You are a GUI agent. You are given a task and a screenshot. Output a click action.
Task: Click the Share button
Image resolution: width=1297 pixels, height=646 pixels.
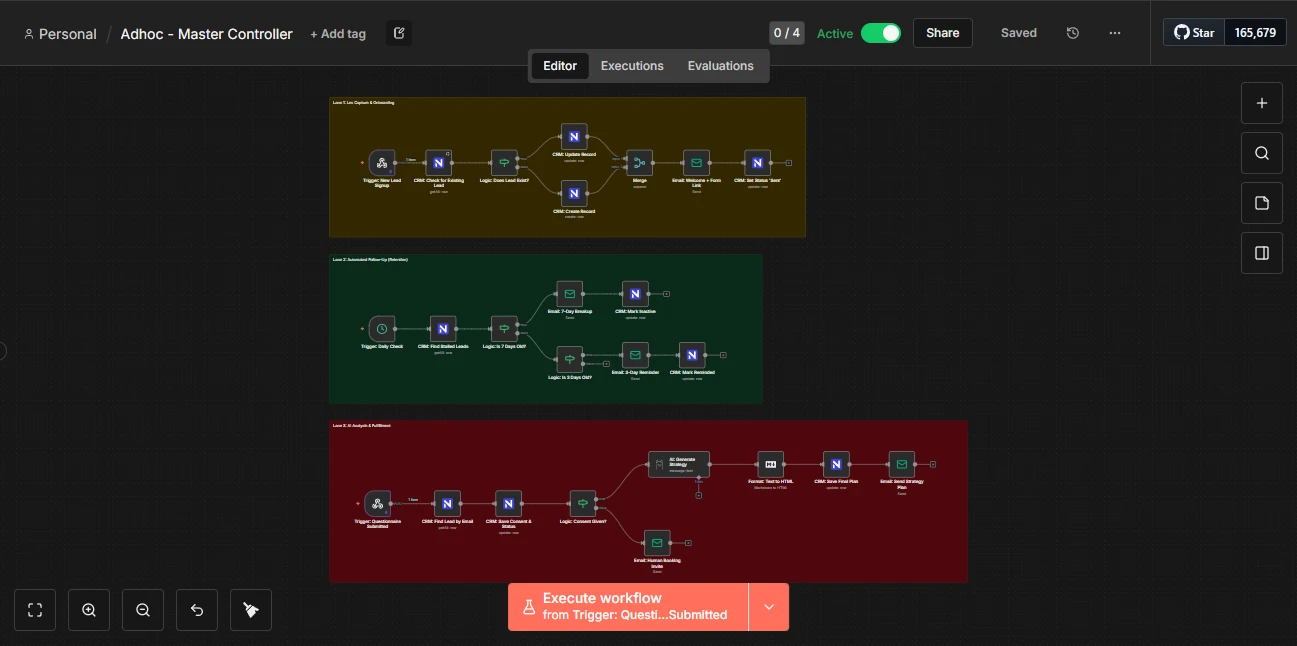click(941, 32)
